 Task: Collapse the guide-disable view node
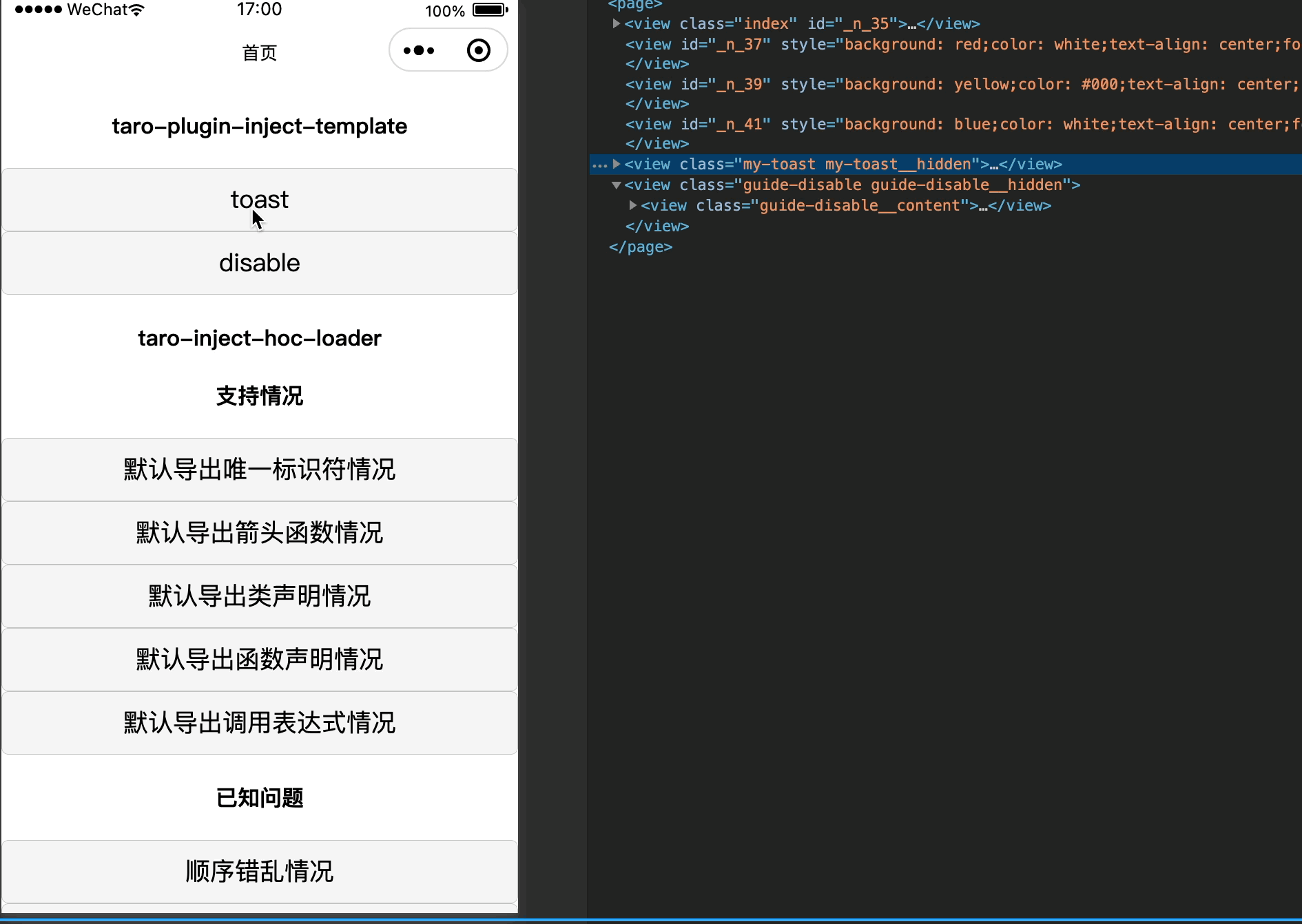pyautogui.click(x=617, y=185)
